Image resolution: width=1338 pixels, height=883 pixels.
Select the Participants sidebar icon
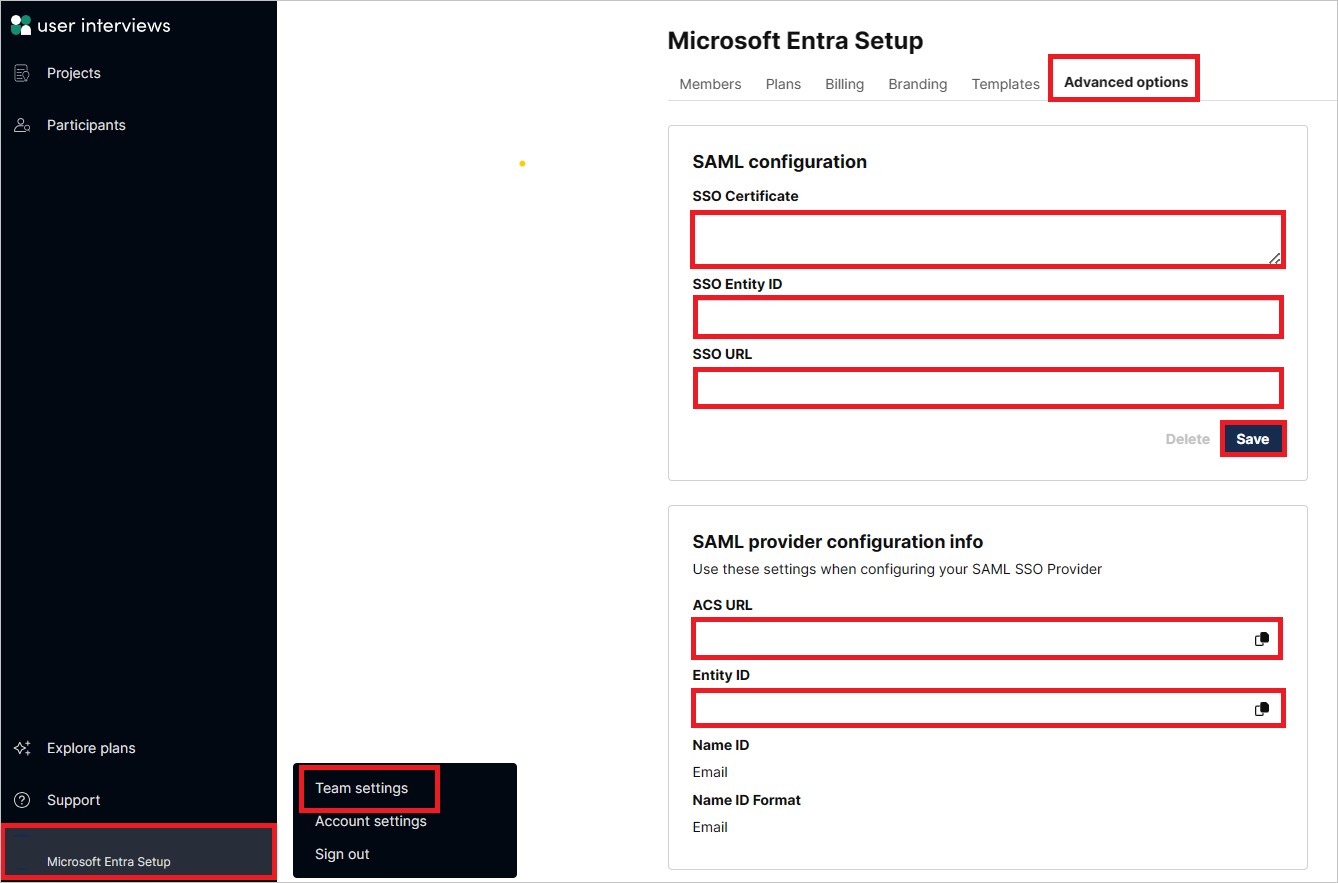tap(22, 124)
